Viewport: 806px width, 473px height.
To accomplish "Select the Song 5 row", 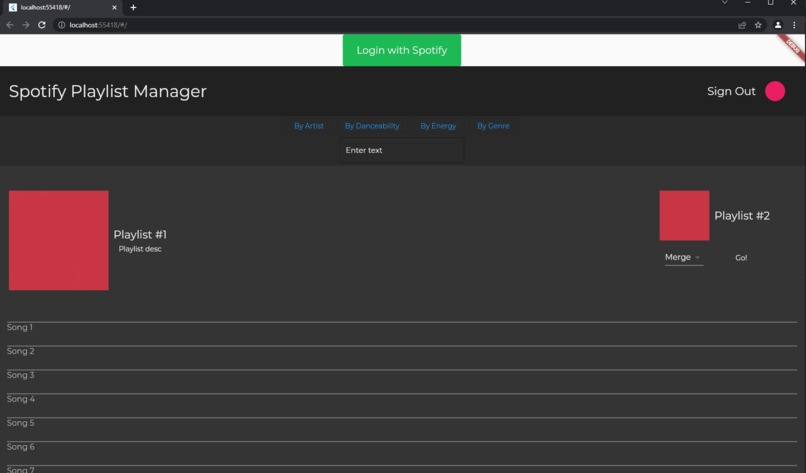I will click(401, 429).
